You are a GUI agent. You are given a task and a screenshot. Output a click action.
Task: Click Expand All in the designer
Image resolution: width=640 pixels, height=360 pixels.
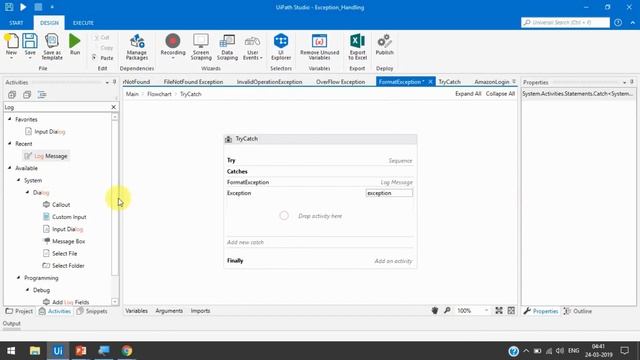click(468, 94)
